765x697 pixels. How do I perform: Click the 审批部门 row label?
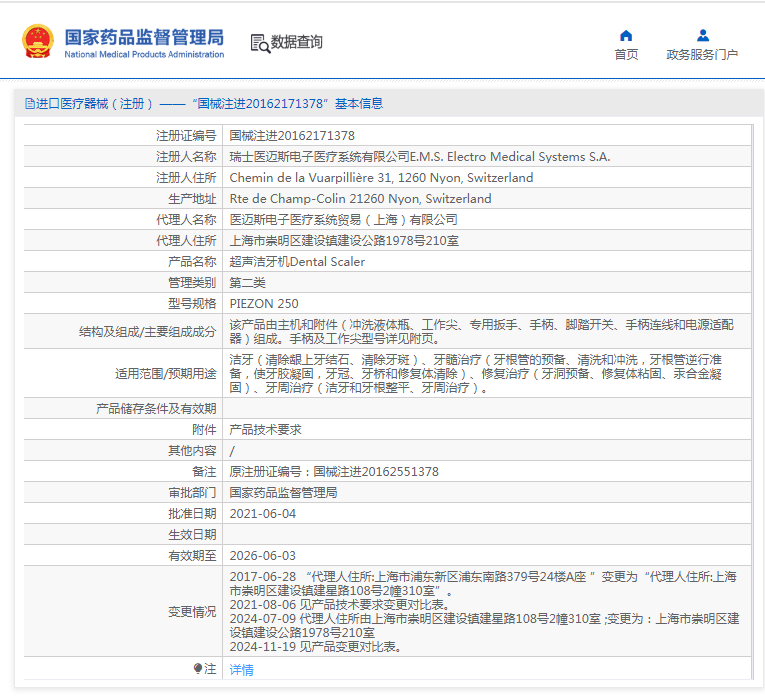pyautogui.click(x=192, y=493)
